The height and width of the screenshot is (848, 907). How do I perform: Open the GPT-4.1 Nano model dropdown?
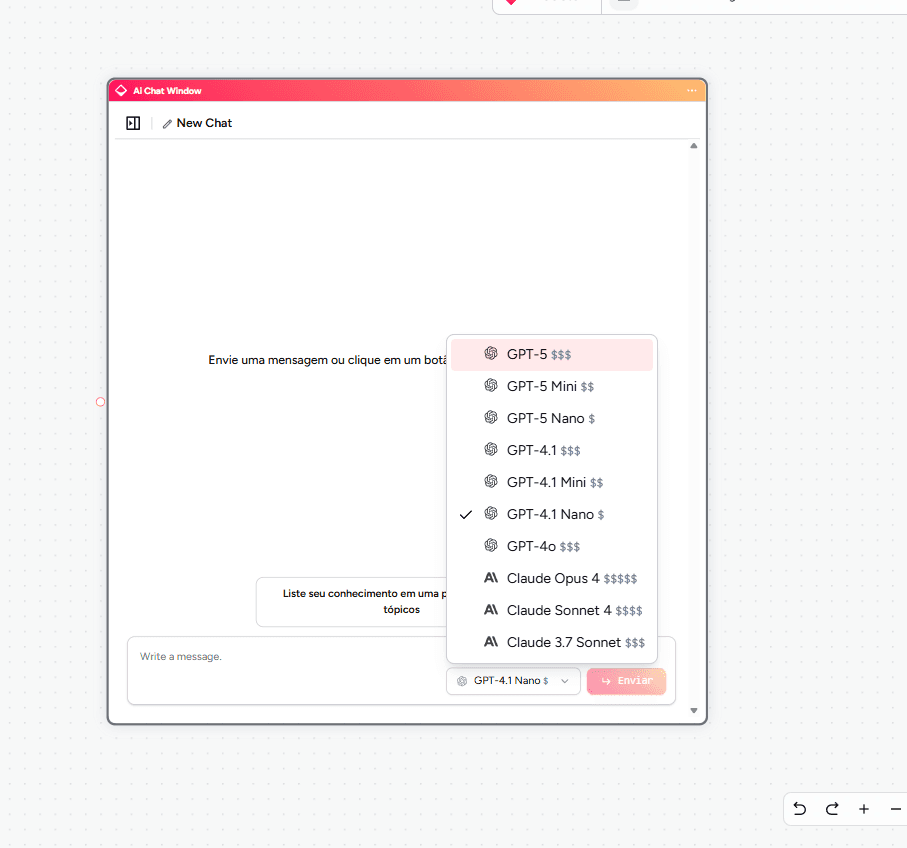(513, 681)
